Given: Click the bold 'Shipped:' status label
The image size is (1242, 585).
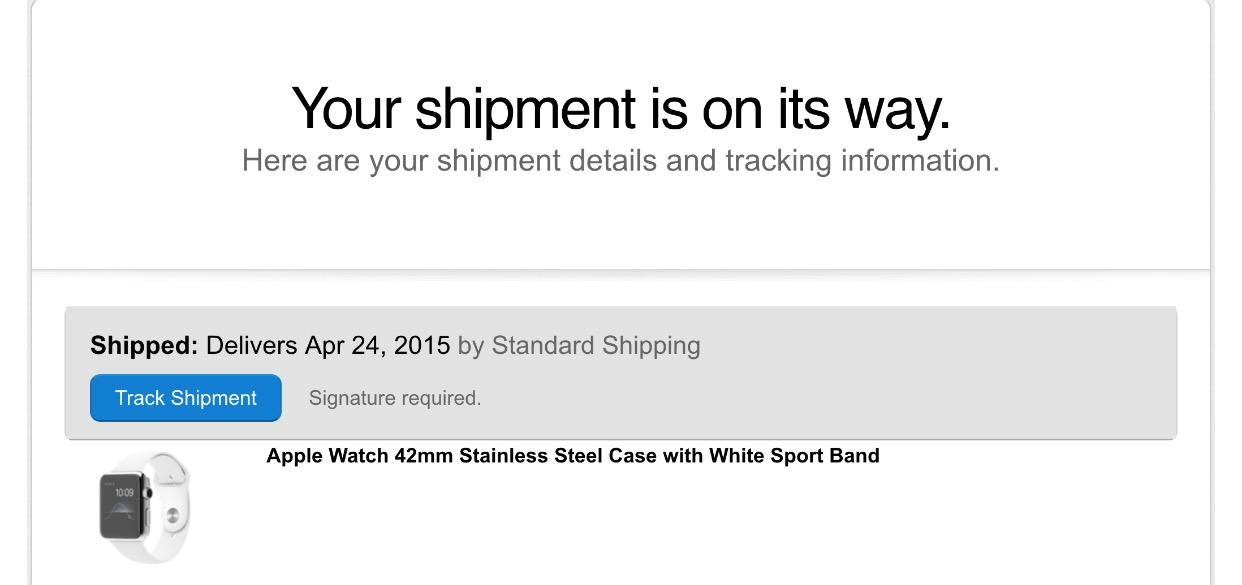Looking at the screenshot, I should pyautogui.click(x=145, y=346).
